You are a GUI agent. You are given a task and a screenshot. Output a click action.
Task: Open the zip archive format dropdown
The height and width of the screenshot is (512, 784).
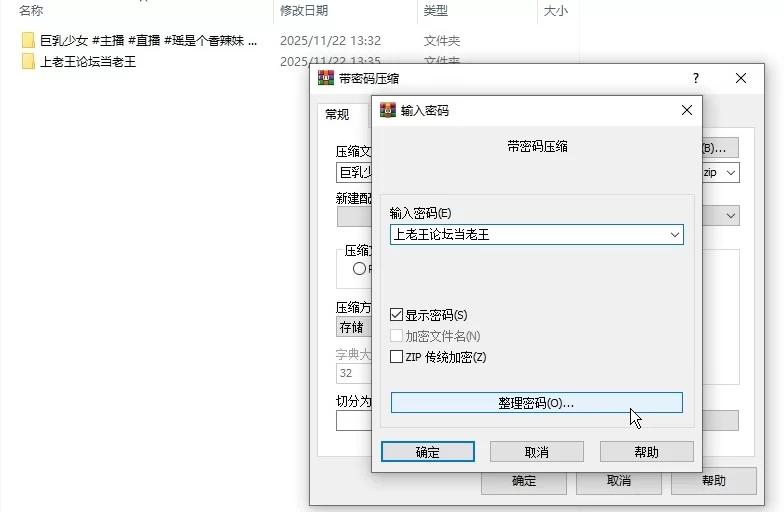[x=731, y=173]
